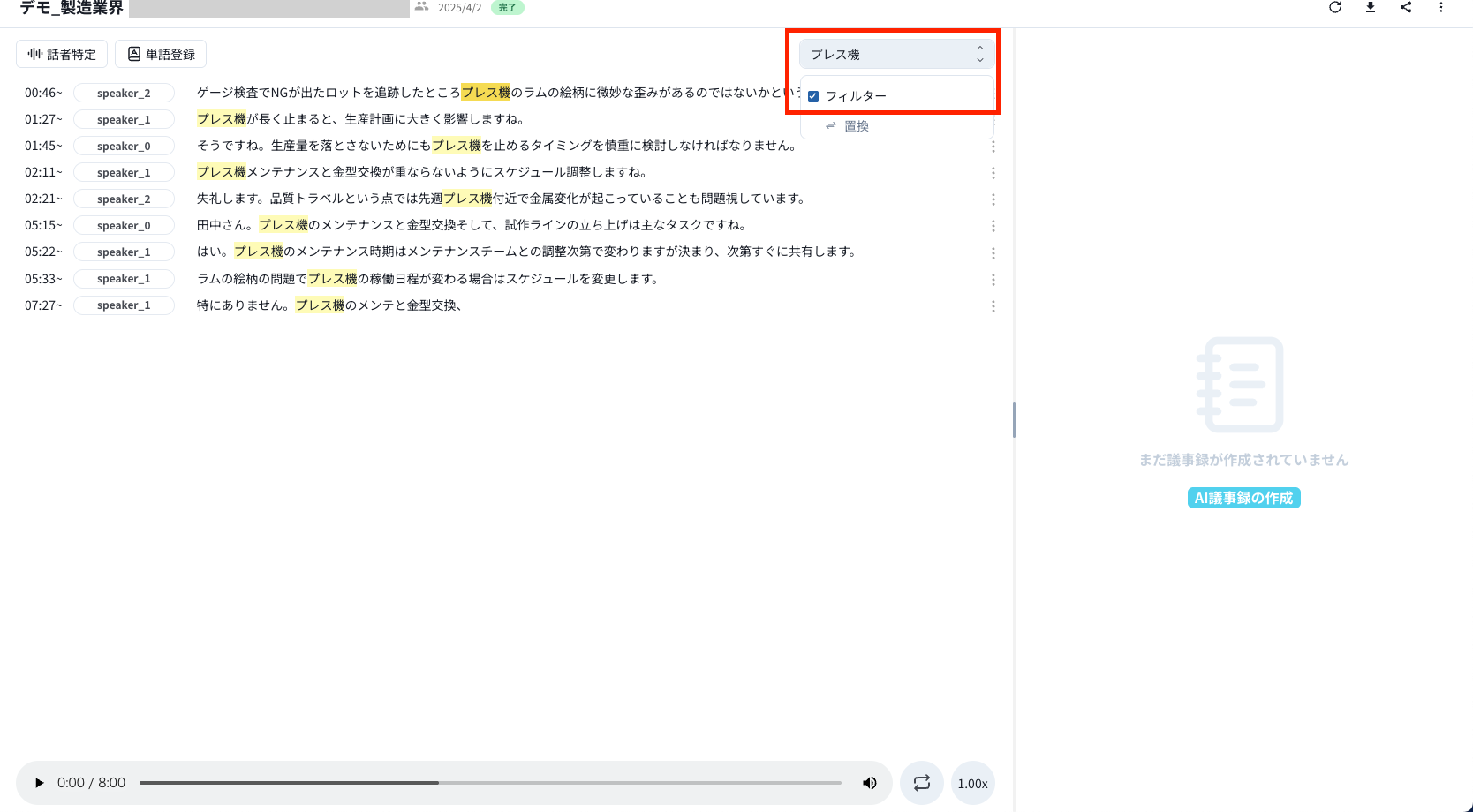Open the top-right three-dot menu
Viewport: 1473px width, 812px height.
(x=1441, y=8)
